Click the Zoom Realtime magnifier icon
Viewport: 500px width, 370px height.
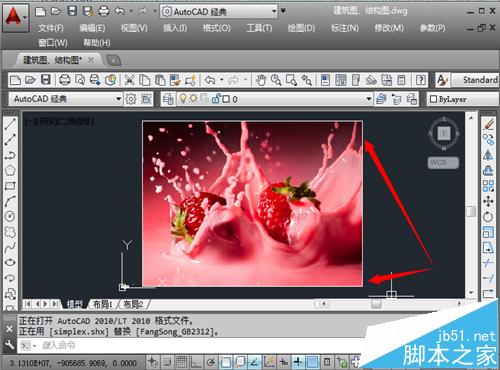tap(276, 80)
